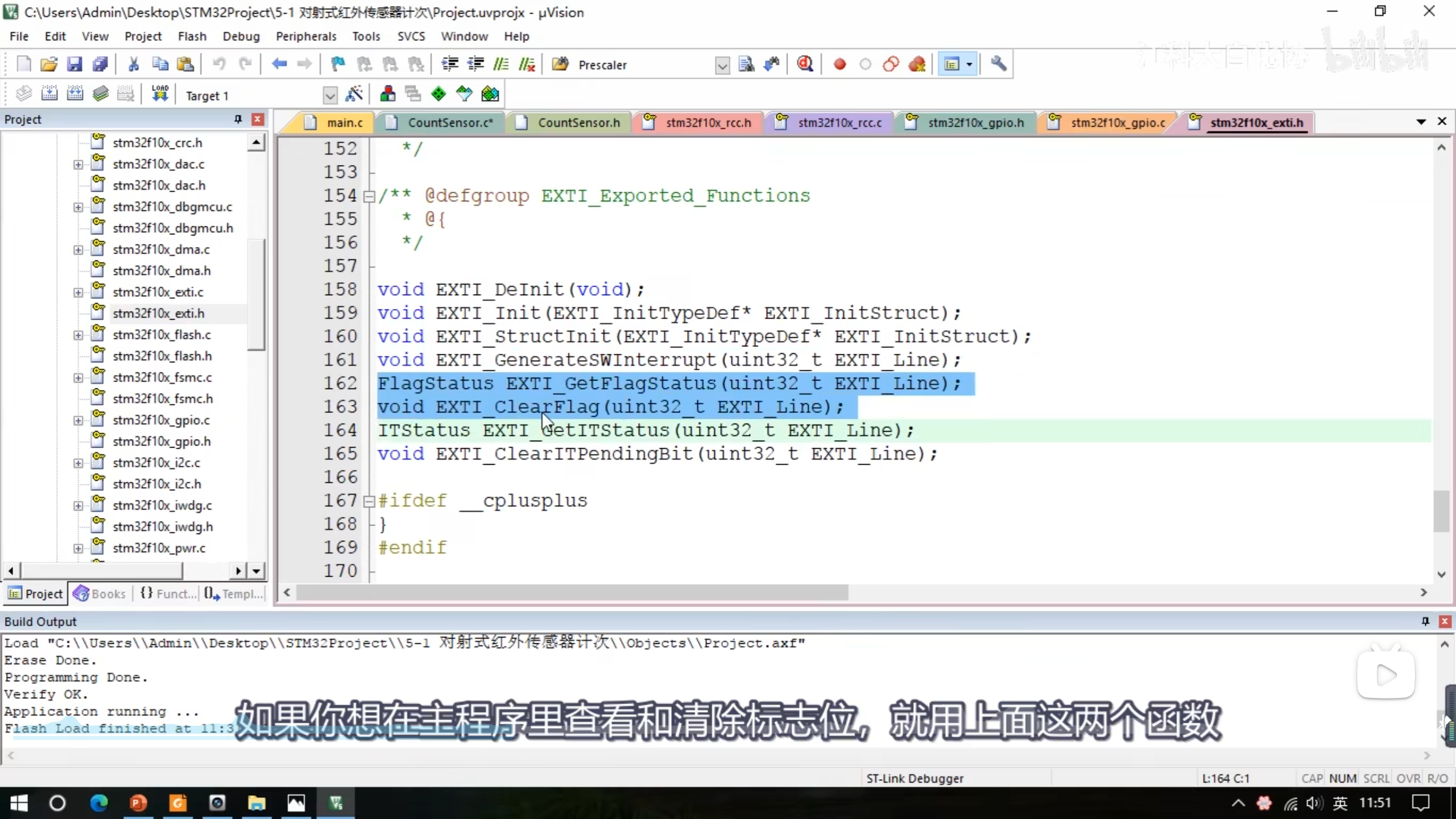Collapse the code fold at line 154
Viewport: 1456px width, 819px height.
point(369,196)
